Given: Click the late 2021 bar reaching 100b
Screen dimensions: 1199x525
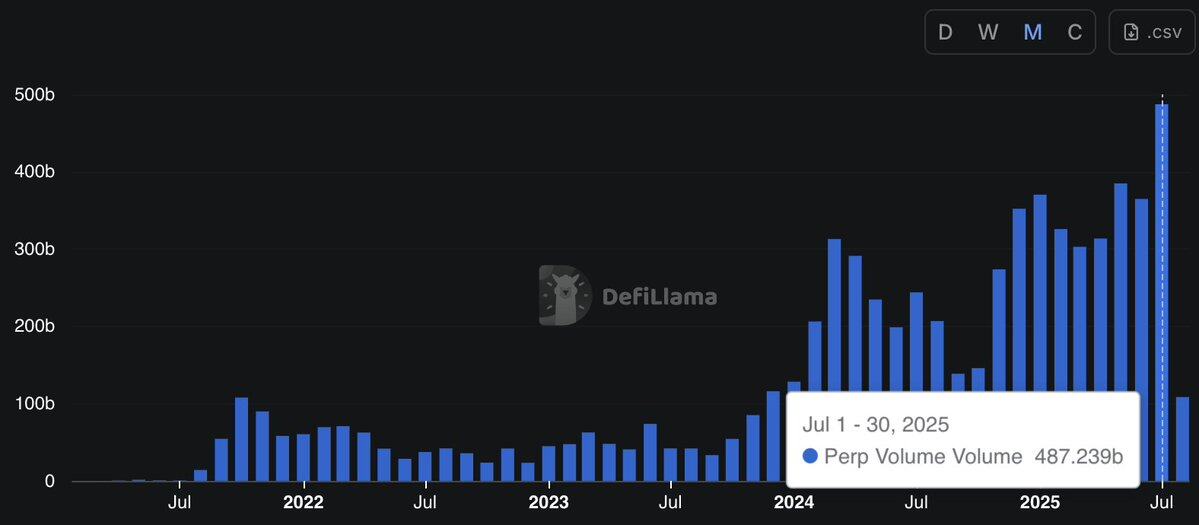Looking at the screenshot, I should point(242,439).
